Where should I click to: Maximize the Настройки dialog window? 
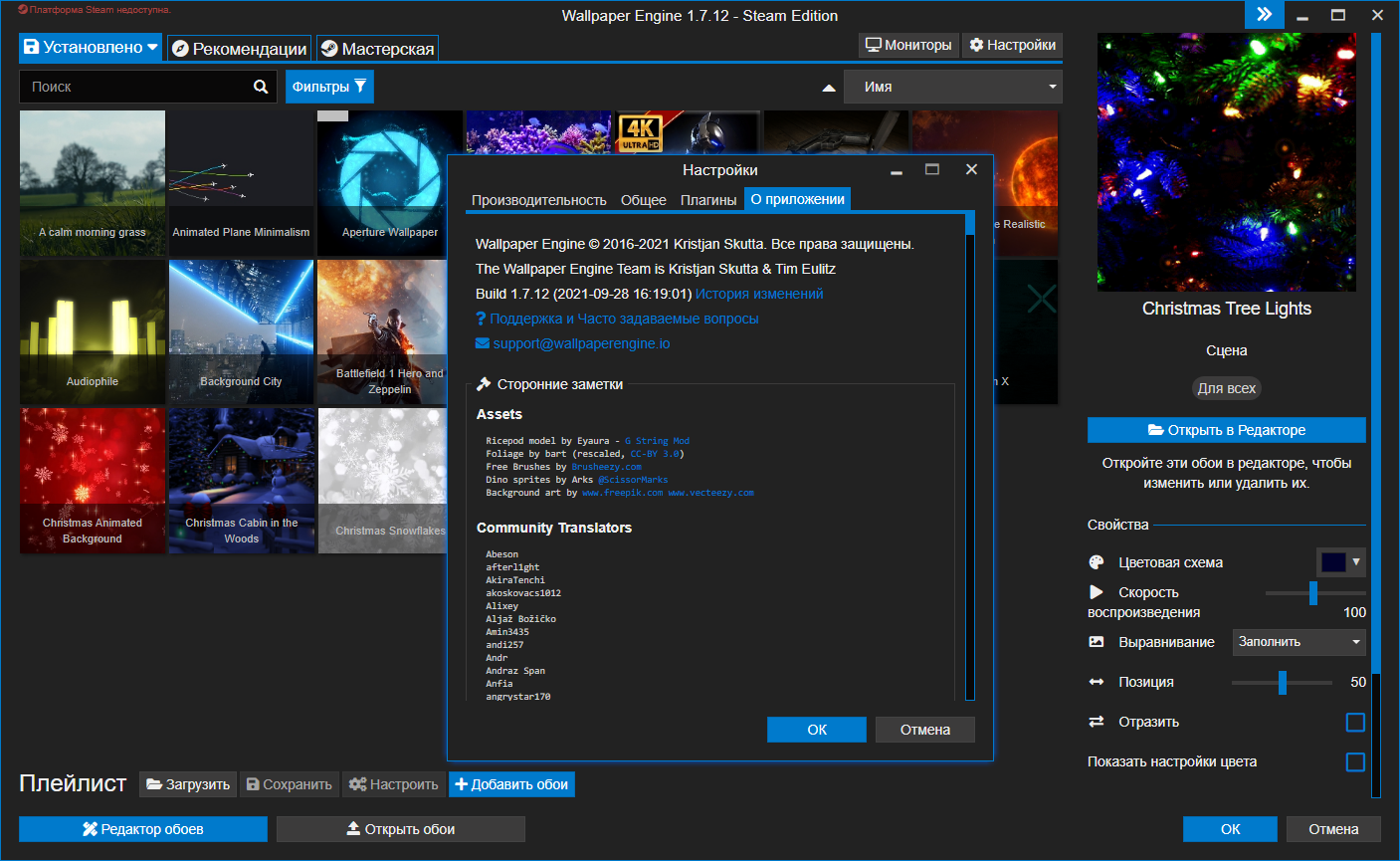pos(932,169)
